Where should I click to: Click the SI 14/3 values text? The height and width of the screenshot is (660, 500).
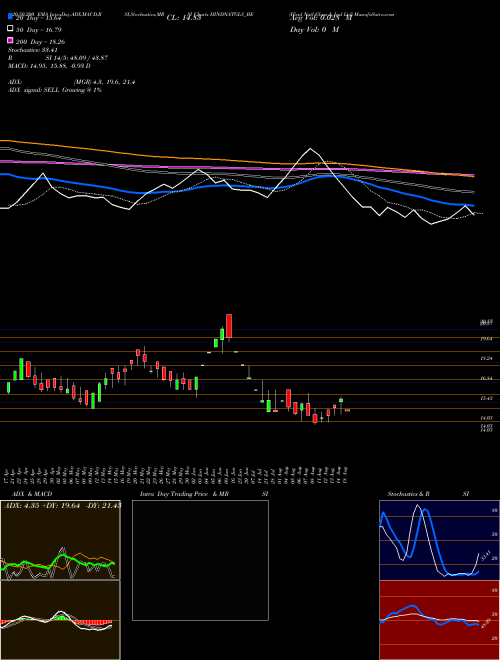[77, 58]
